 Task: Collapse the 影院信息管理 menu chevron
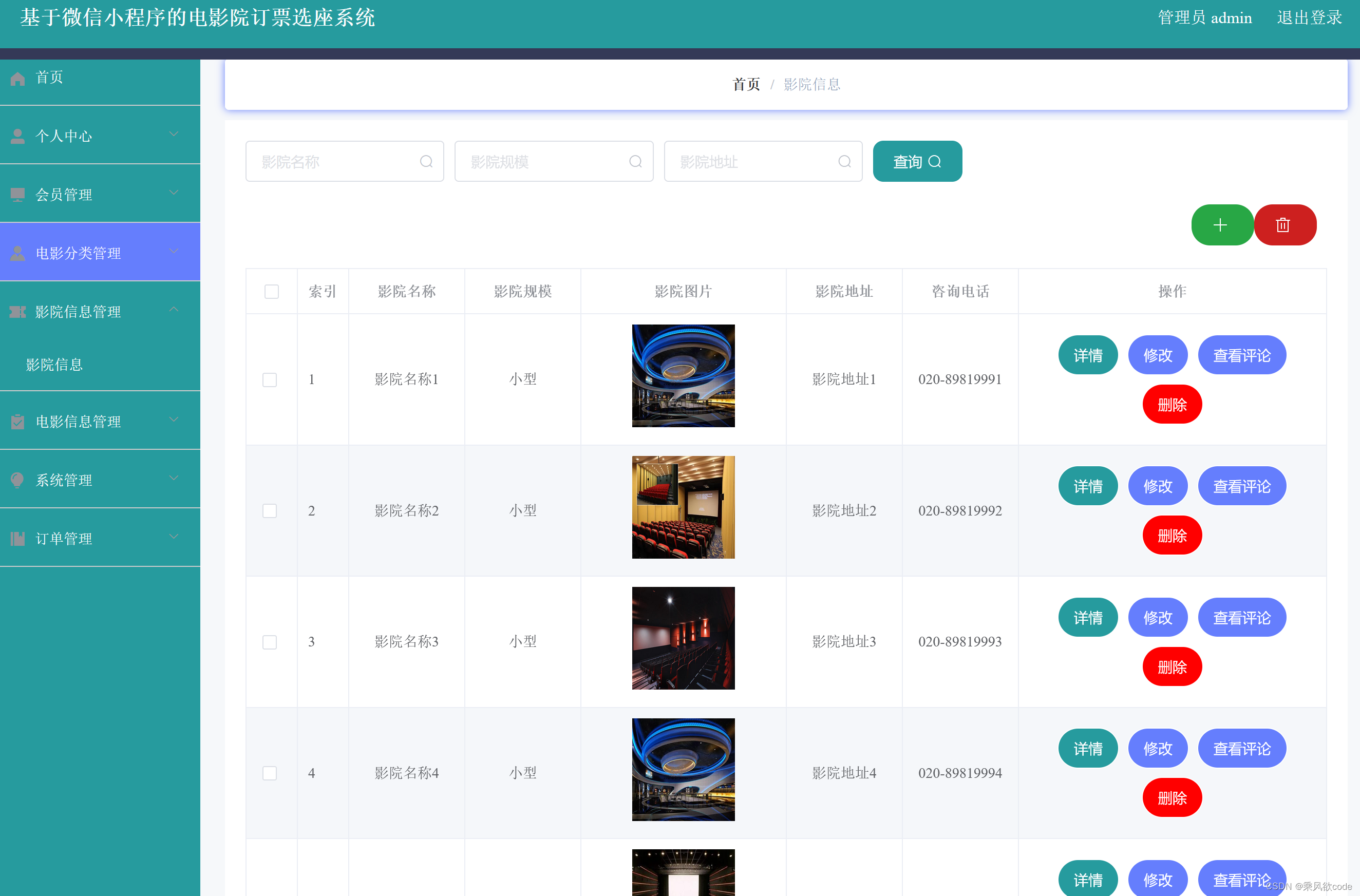(174, 310)
